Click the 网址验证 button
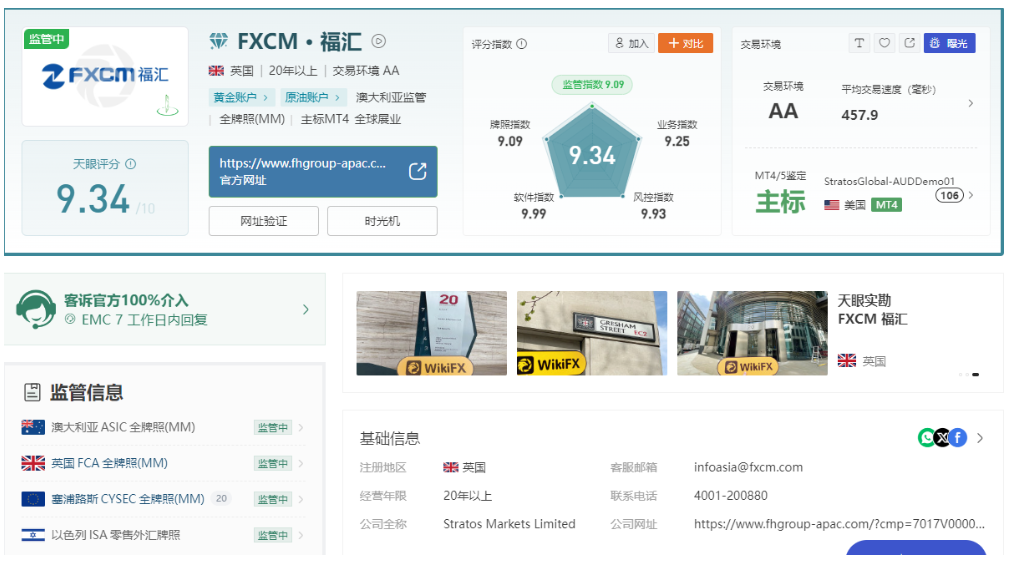The image size is (1009, 563). pos(263,221)
